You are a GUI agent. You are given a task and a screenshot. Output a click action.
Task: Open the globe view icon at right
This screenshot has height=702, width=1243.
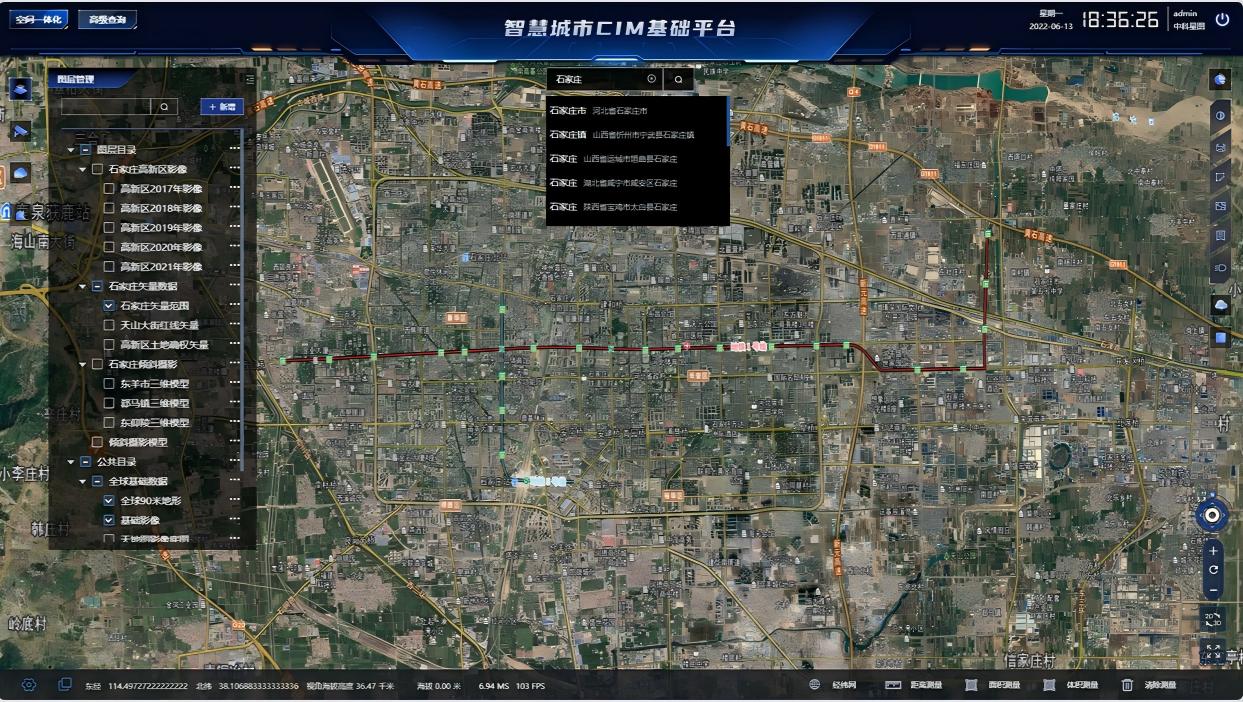coord(1220,80)
